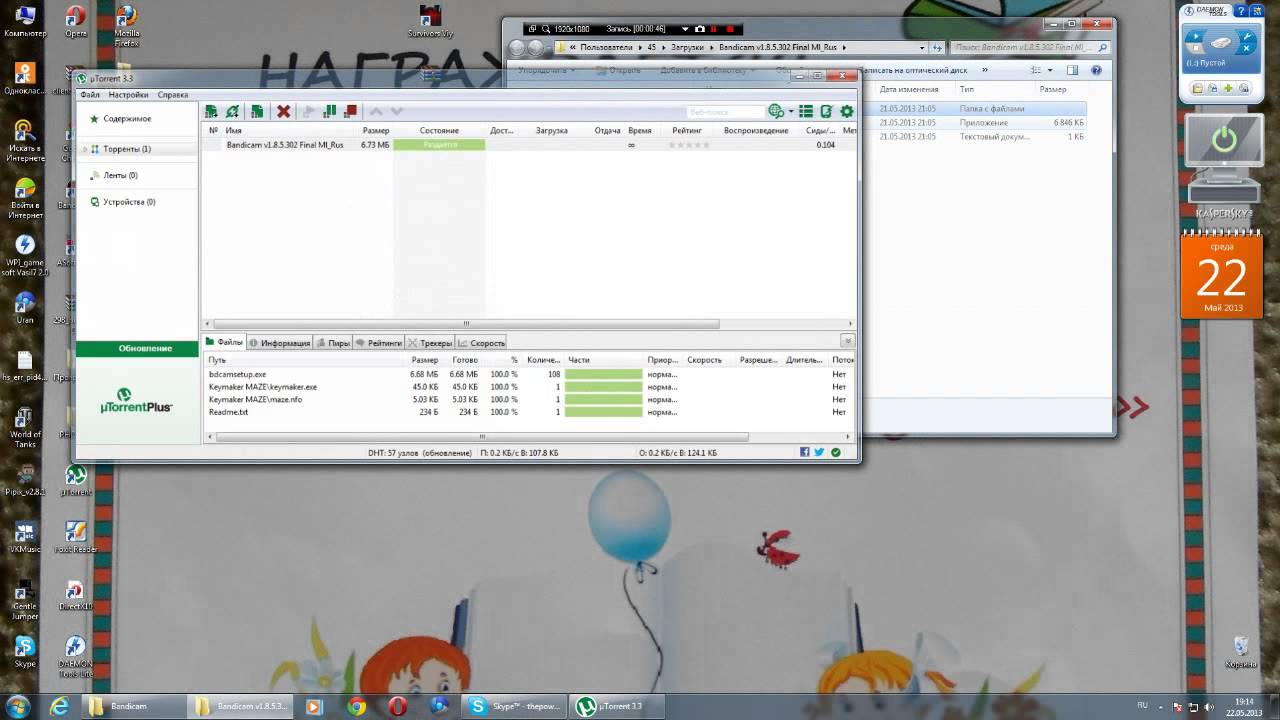Select Ленты (0) in the sidebar
The width and height of the screenshot is (1280, 720).
pos(120,175)
